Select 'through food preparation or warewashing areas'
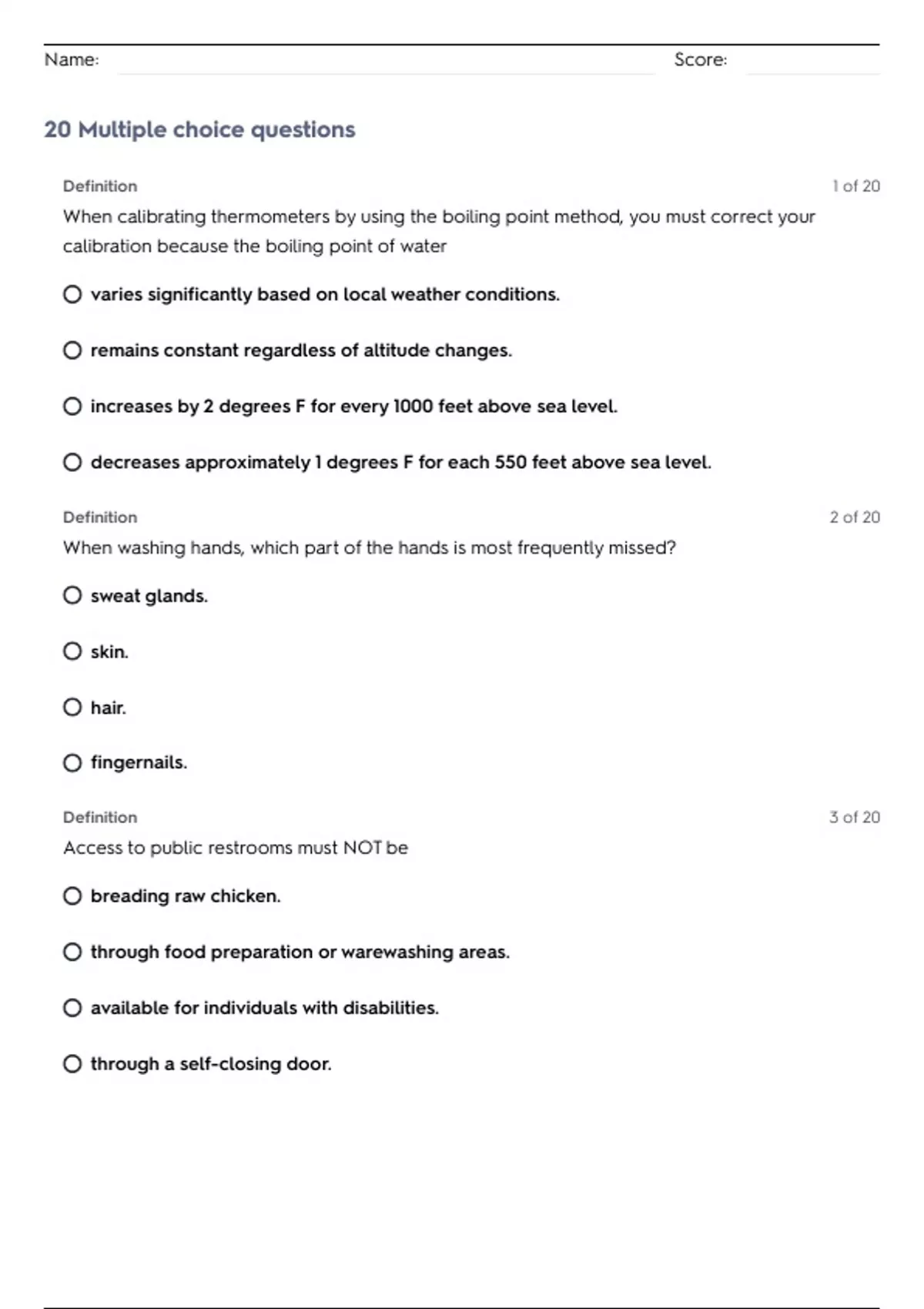The image size is (924, 1309). point(72,952)
